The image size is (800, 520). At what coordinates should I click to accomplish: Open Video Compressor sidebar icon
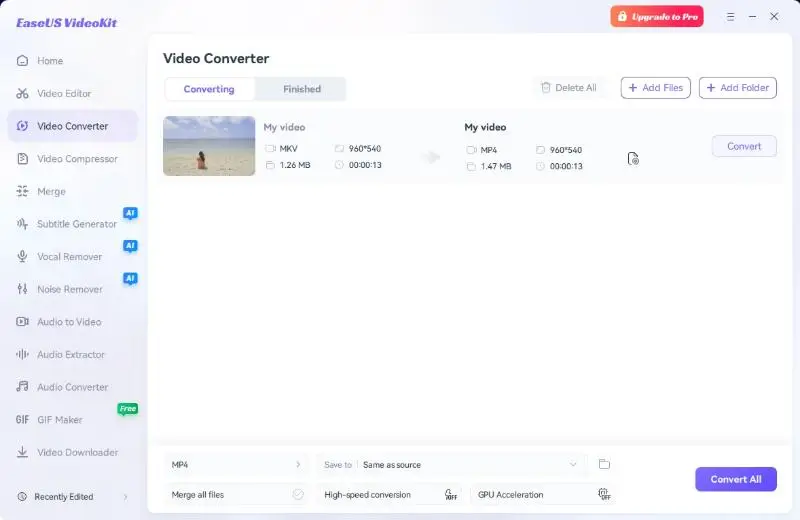point(22,159)
